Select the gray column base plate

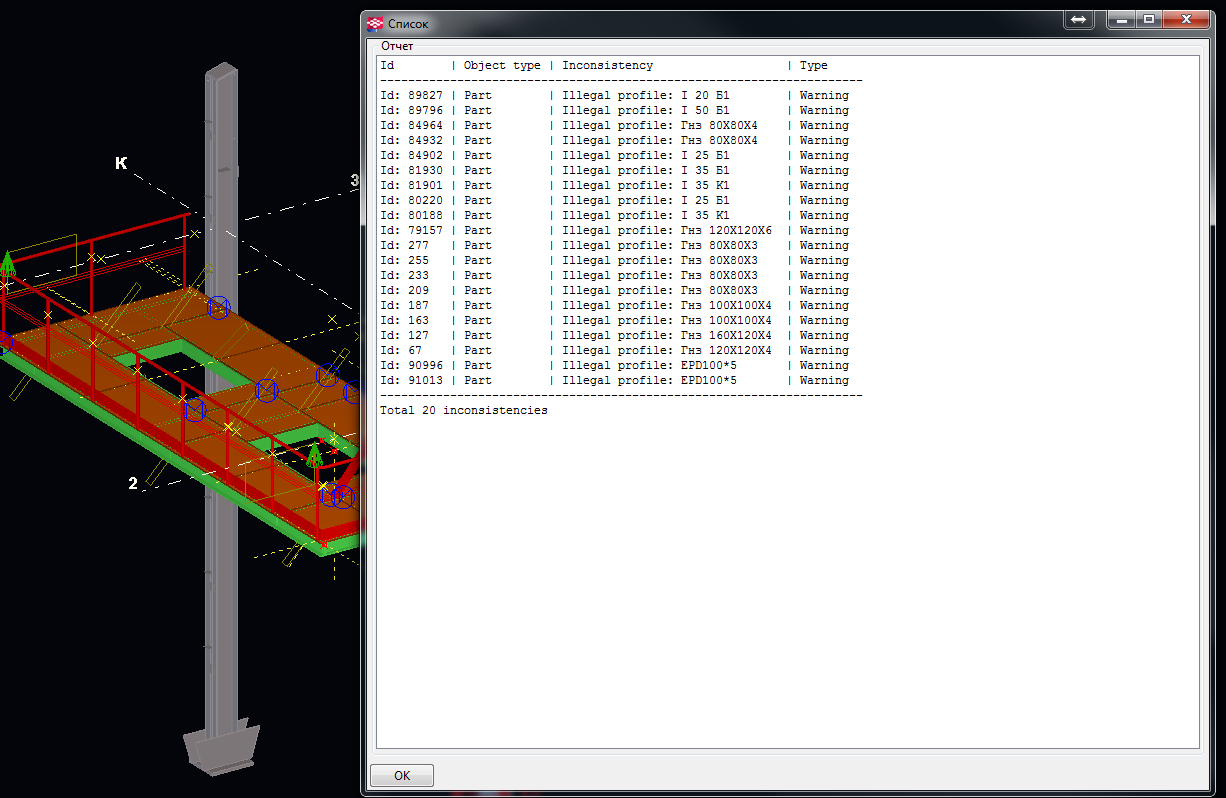click(x=221, y=748)
